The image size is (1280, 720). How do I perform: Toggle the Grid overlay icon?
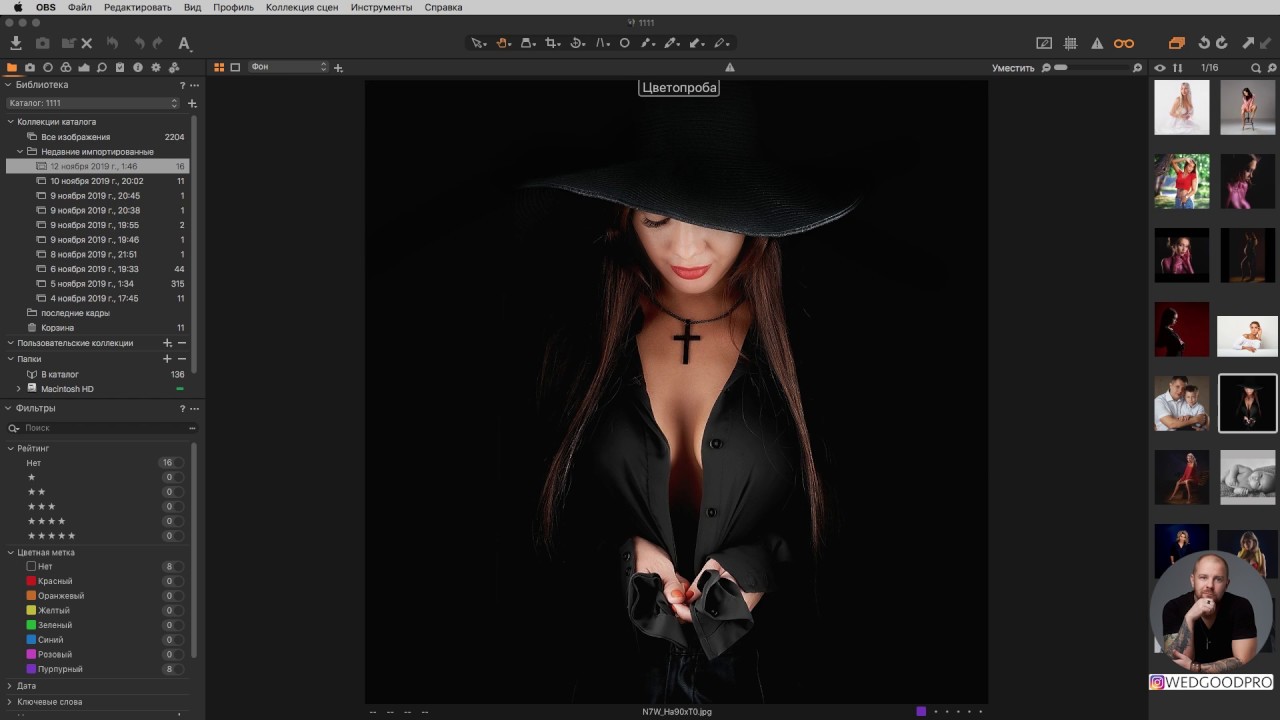point(1070,43)
